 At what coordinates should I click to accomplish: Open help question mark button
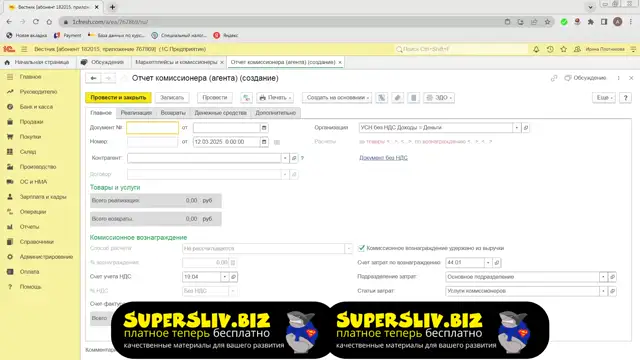tap(625, 98)
